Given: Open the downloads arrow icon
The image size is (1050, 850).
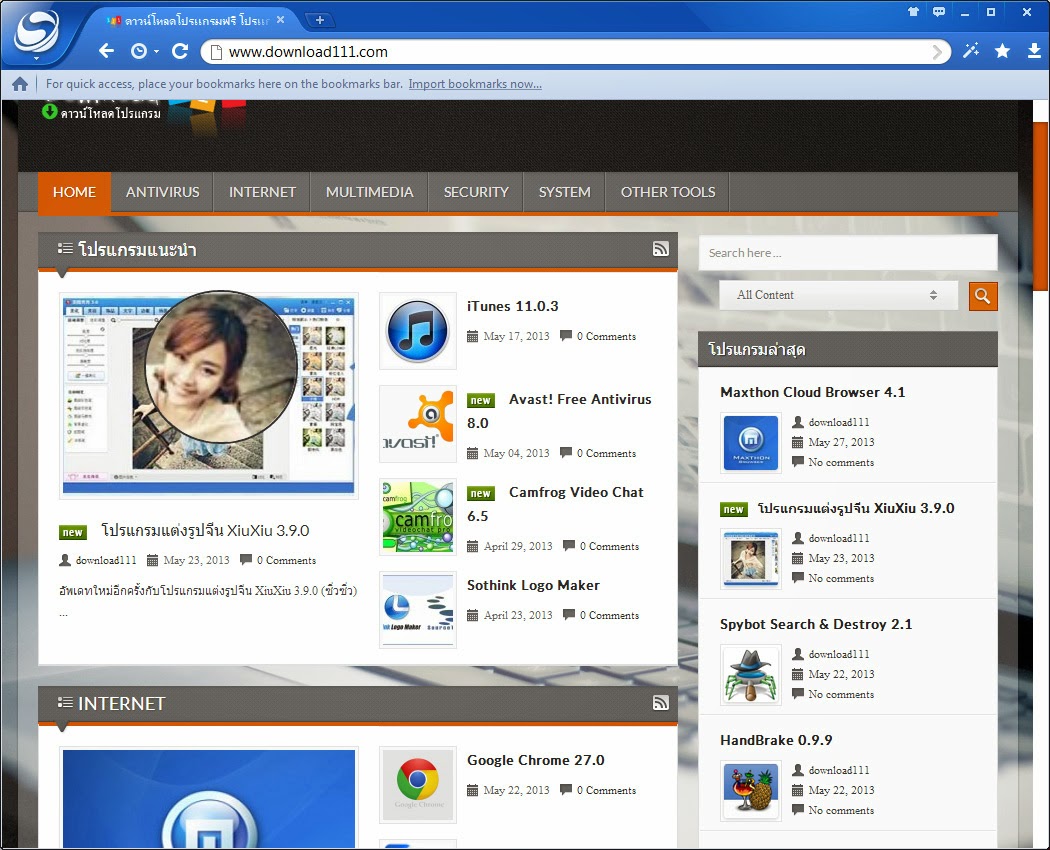Looking at the screenshot, I should pos(1034,51).
